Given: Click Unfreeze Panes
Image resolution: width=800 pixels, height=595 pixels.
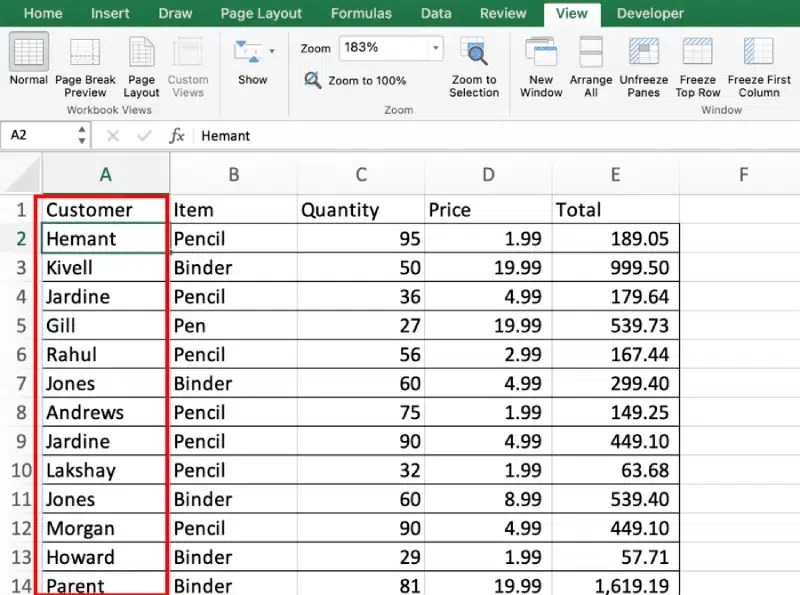Looking at the screenshot, I should (643, 65).
